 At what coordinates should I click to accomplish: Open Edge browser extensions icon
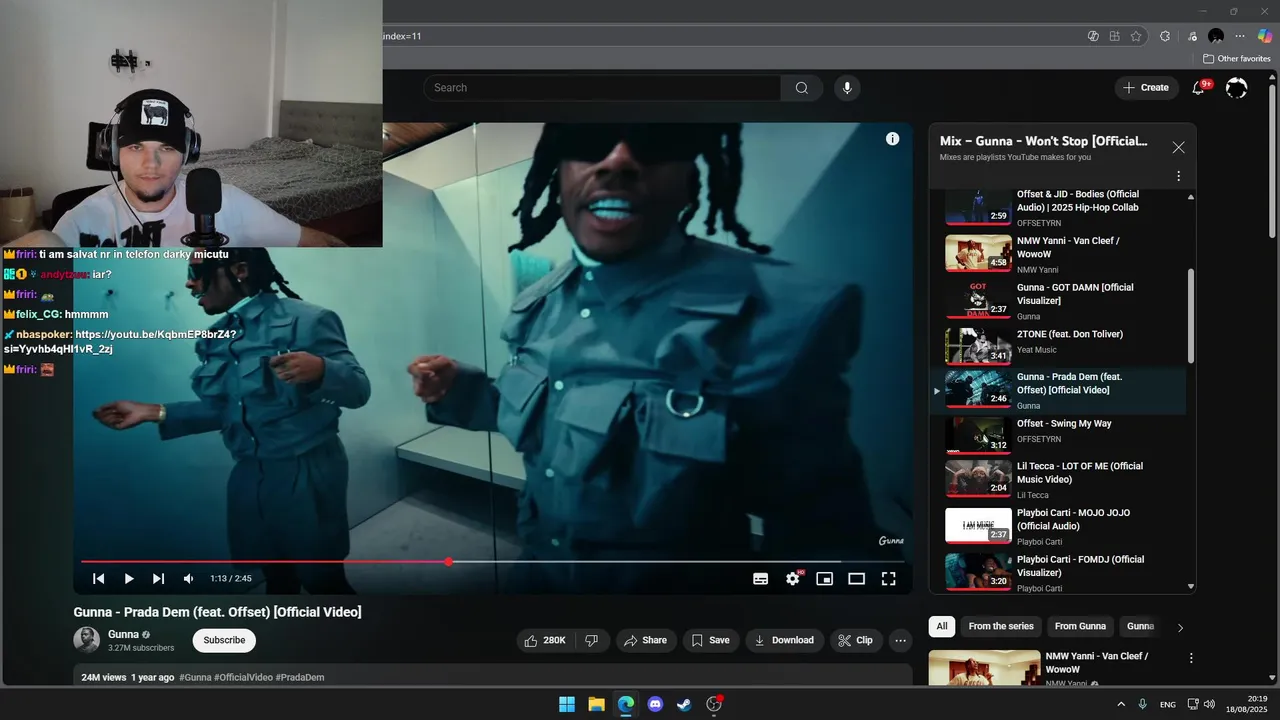point(1165,36)
